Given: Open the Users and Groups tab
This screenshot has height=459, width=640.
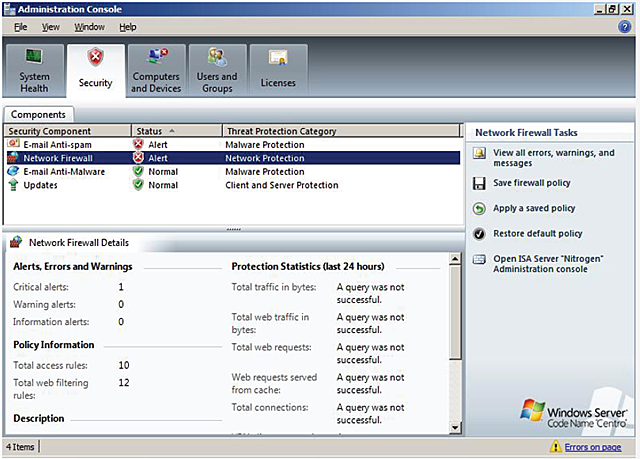Looking at the screenshot, I should (x=217, y=71).
